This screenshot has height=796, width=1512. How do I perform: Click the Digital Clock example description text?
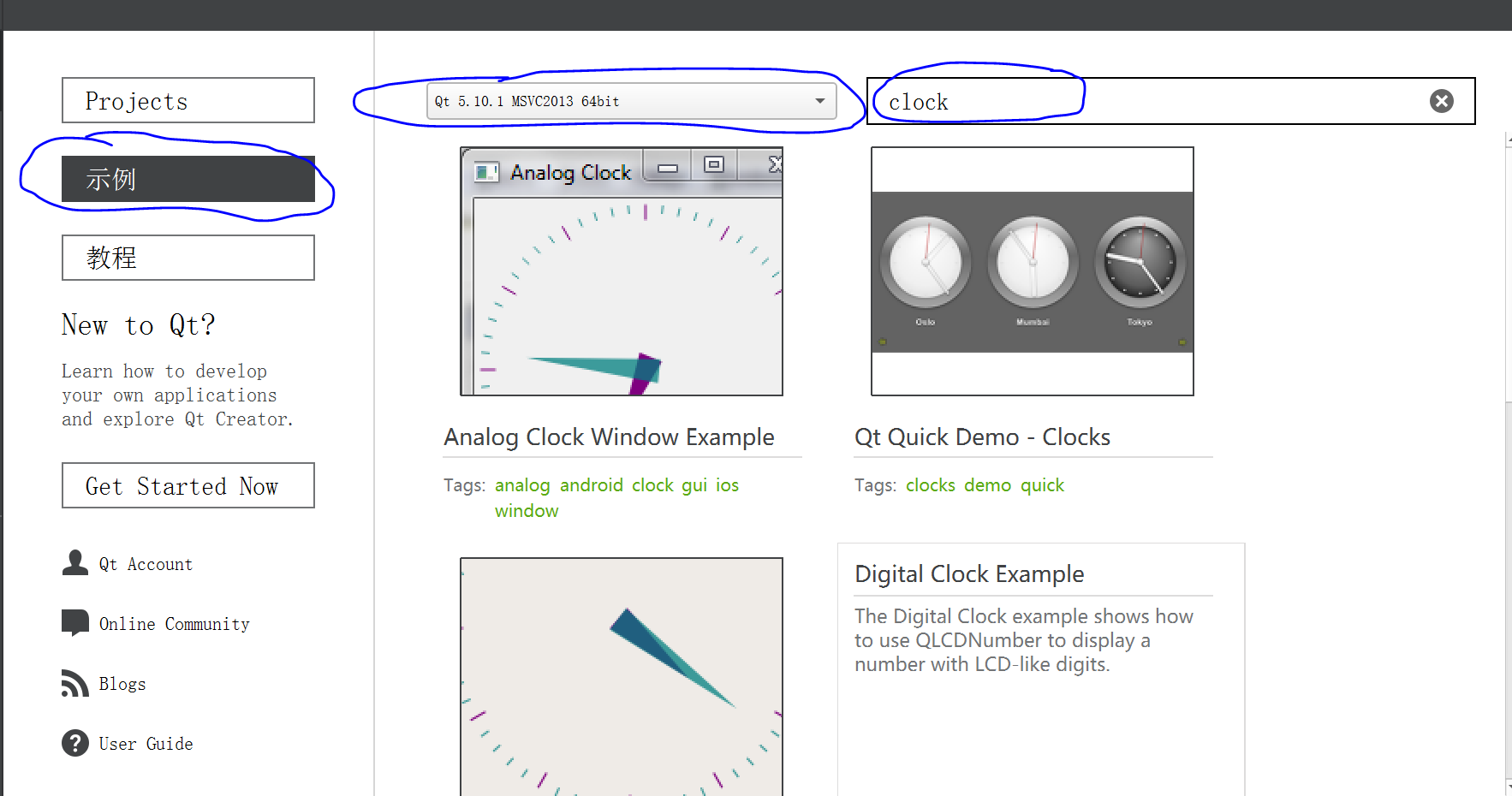coord(1024,640)
